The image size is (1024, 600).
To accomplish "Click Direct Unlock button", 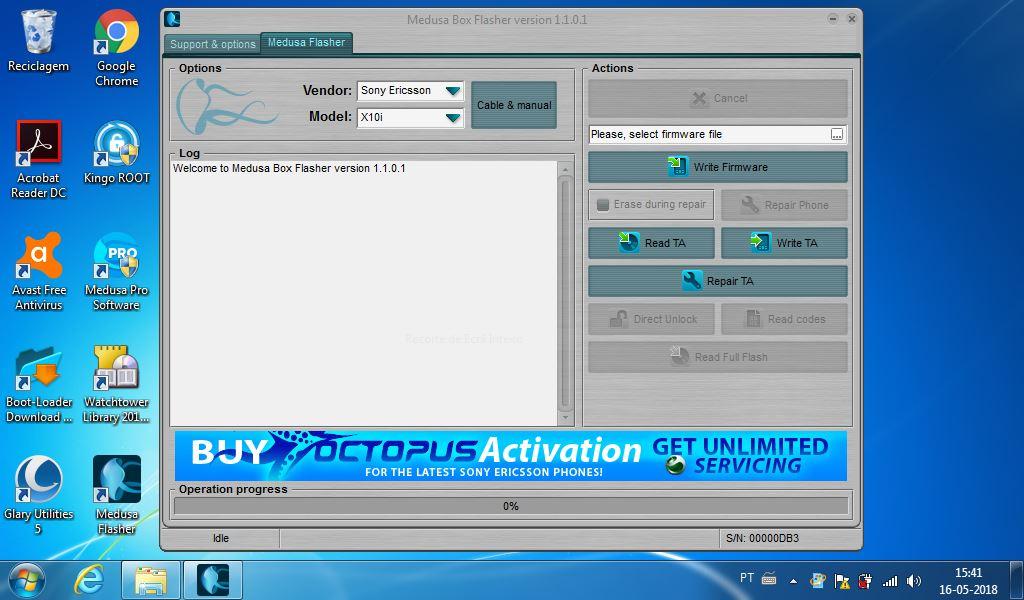I will tap(651, 319).
